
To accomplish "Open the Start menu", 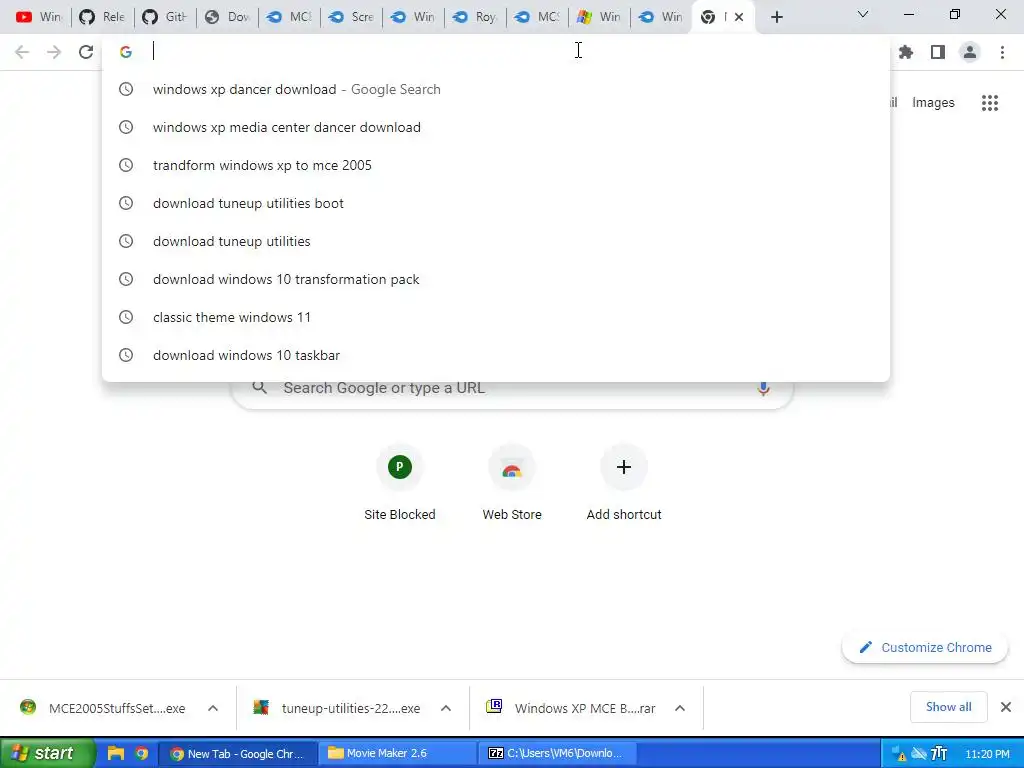I will (x=46, y=753).
